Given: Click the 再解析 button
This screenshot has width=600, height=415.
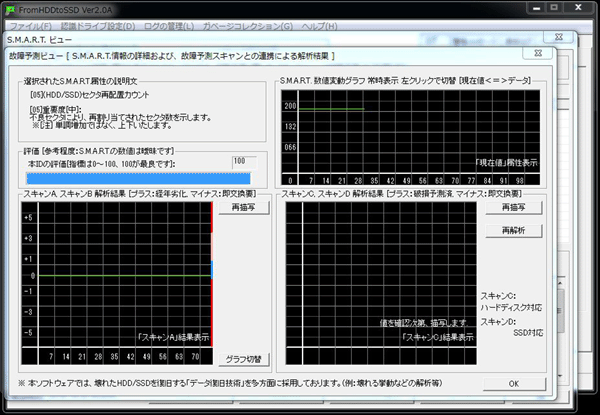Looking at the screenshot, I should (x=514, y=231).
